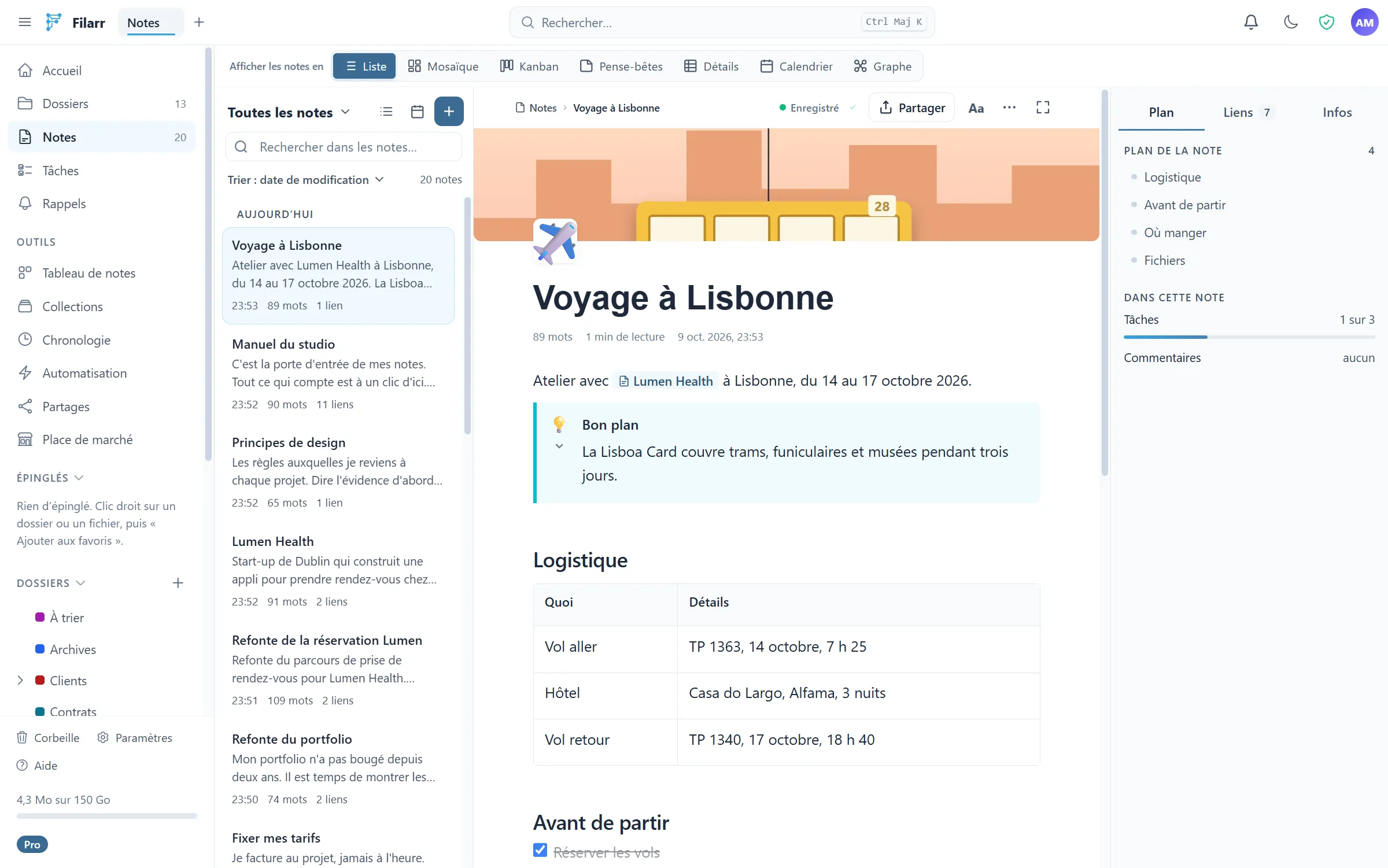This screenshot has width=1388, height=868.
Task: Switch to the Liens tab
Action: point(1247,112)
